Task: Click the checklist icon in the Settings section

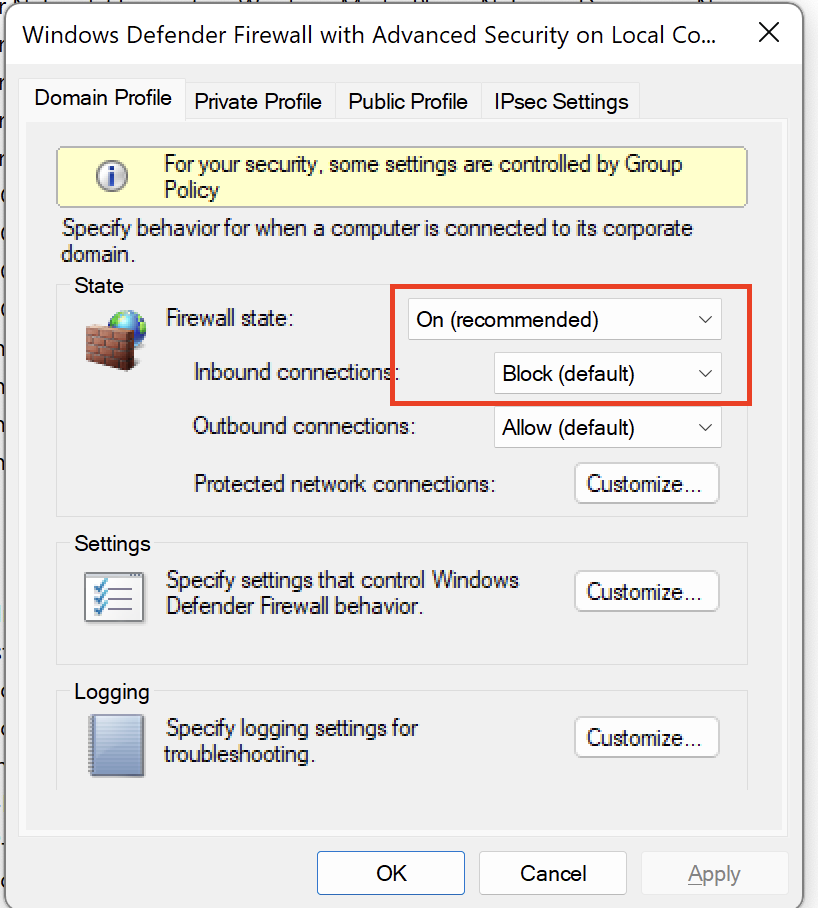Action: 114,596
